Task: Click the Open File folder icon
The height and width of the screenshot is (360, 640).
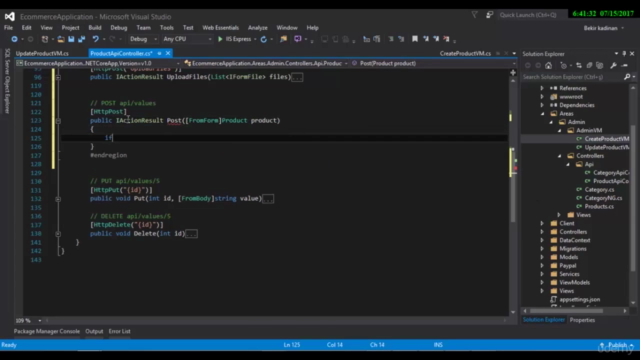Action: click(60, 39)
